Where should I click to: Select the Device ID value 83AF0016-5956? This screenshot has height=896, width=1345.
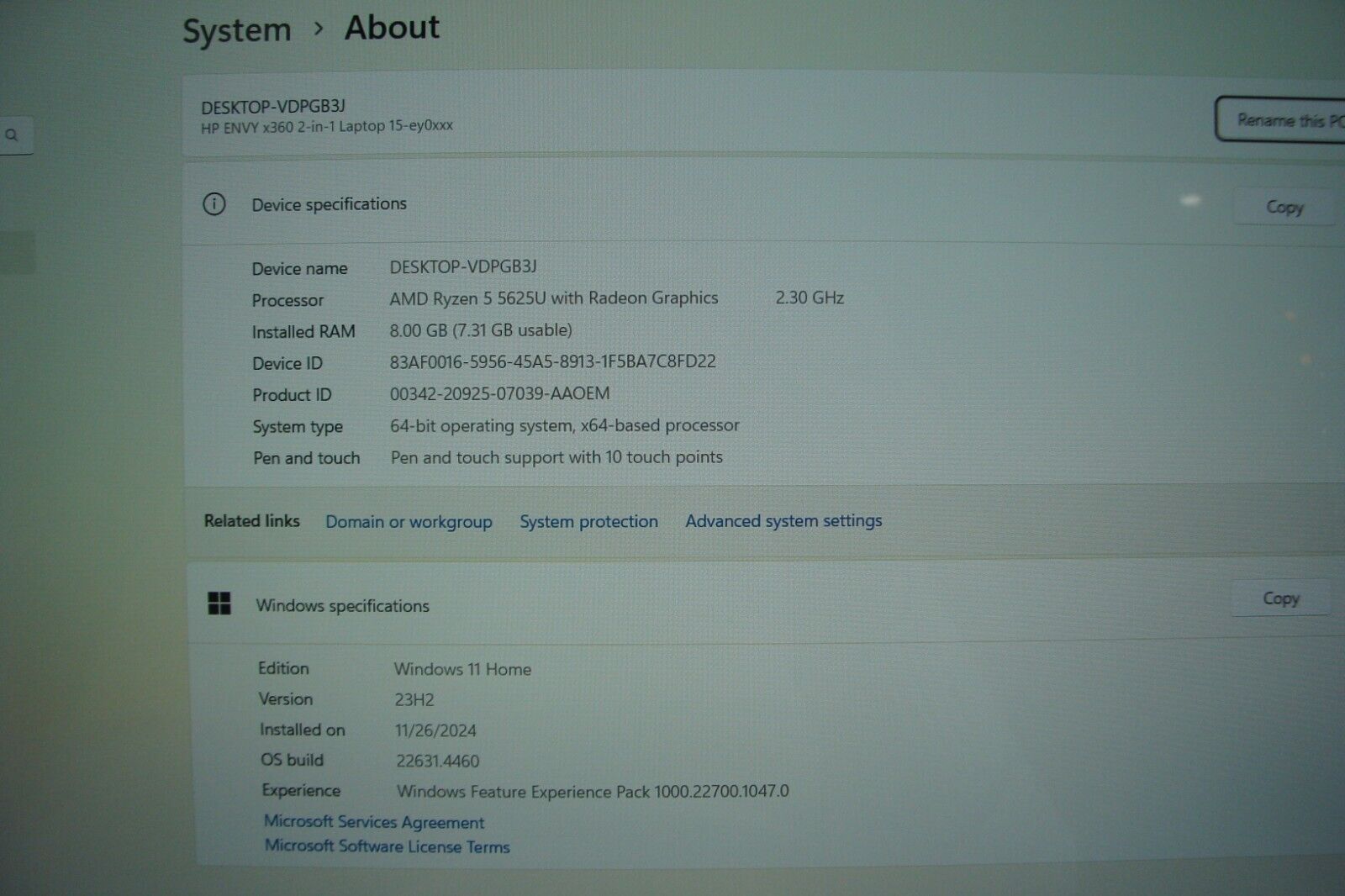(x=553, y=361)
